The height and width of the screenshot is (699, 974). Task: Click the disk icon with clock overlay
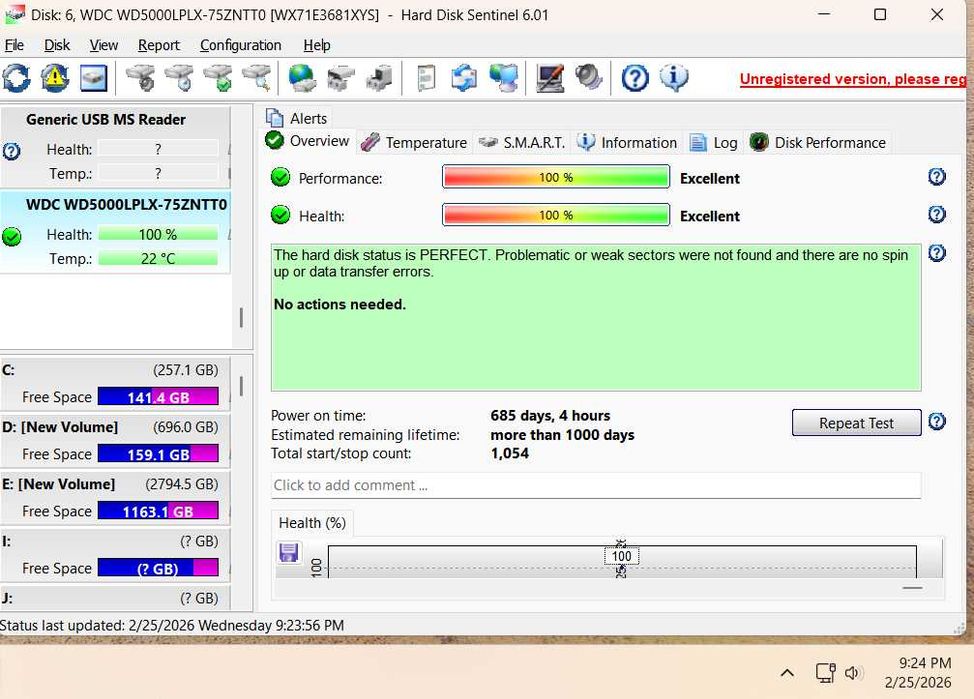180,78
